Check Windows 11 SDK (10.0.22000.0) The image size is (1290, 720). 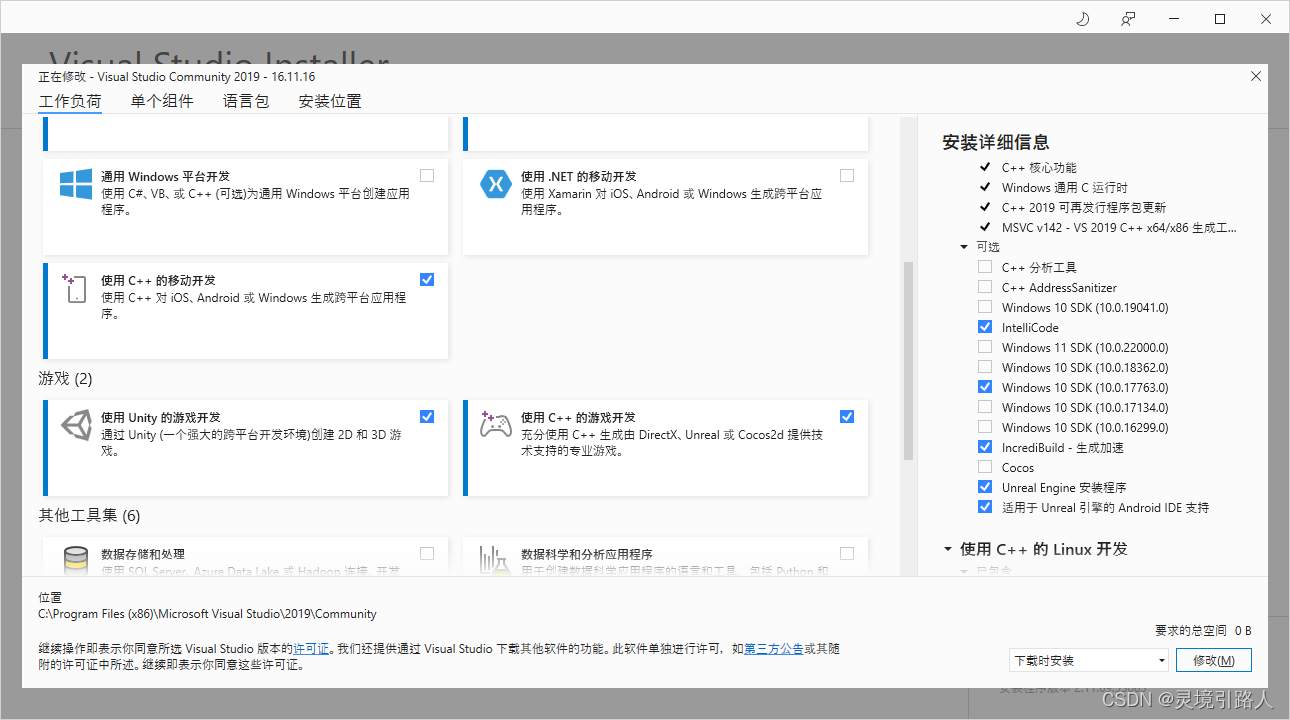(985, 347)
